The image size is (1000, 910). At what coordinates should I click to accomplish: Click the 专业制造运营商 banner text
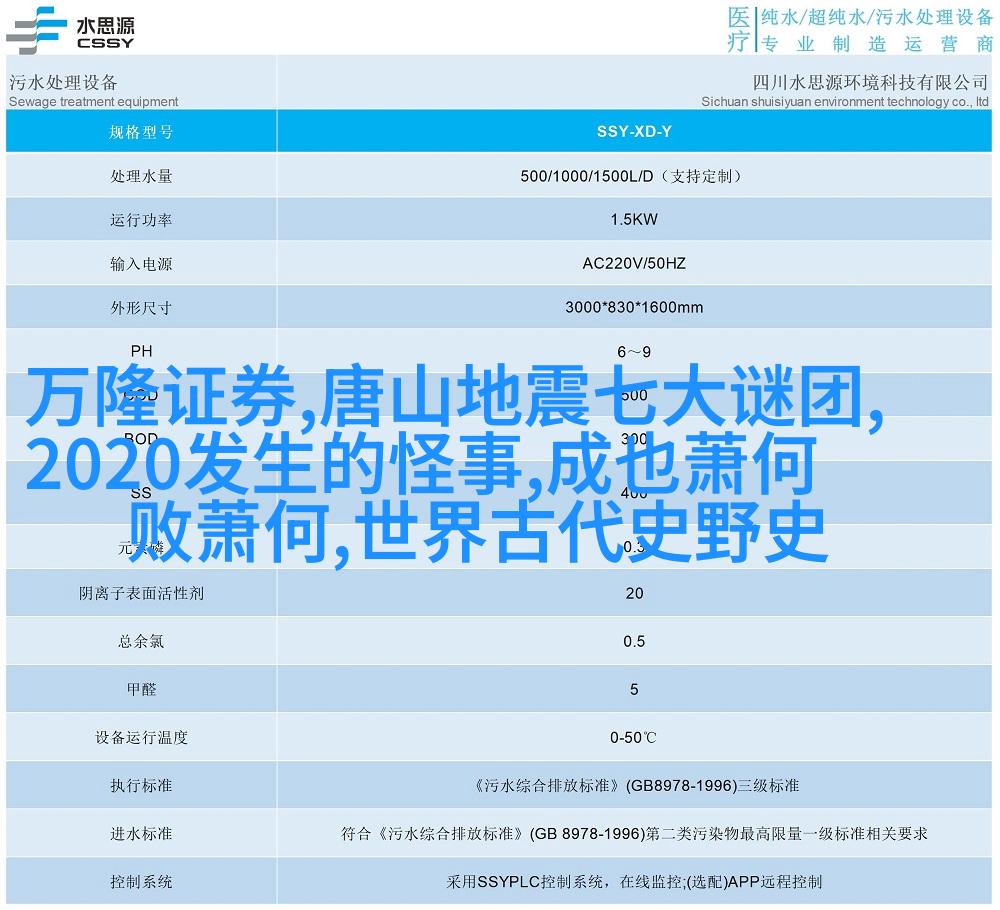click(877, 44)
